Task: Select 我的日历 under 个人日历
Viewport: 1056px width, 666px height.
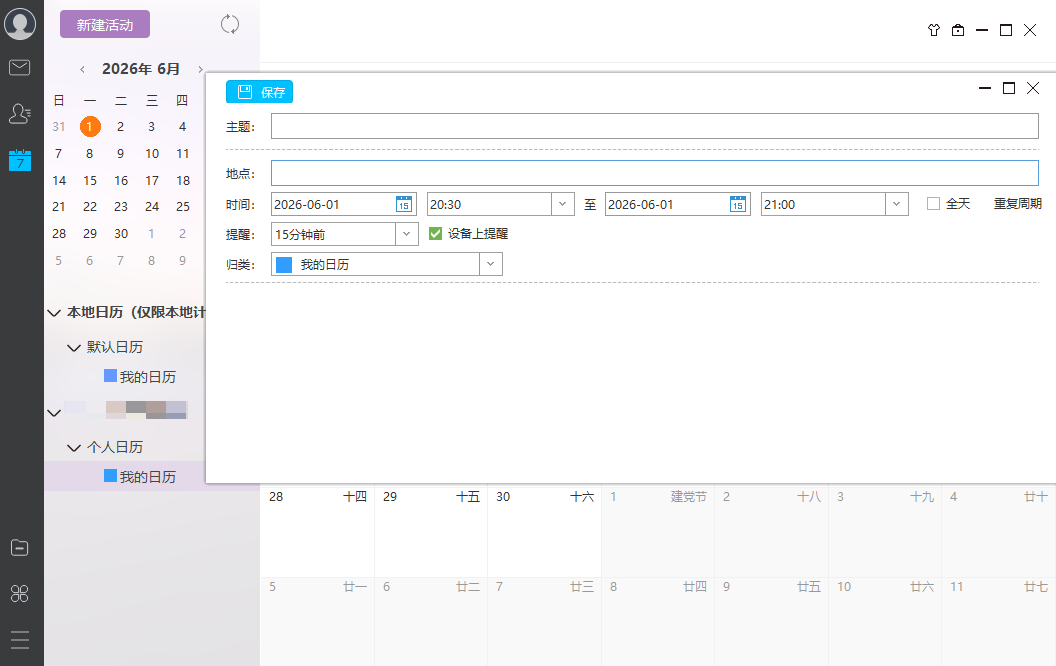Action: pyautogui.click(x=147, y=477)
